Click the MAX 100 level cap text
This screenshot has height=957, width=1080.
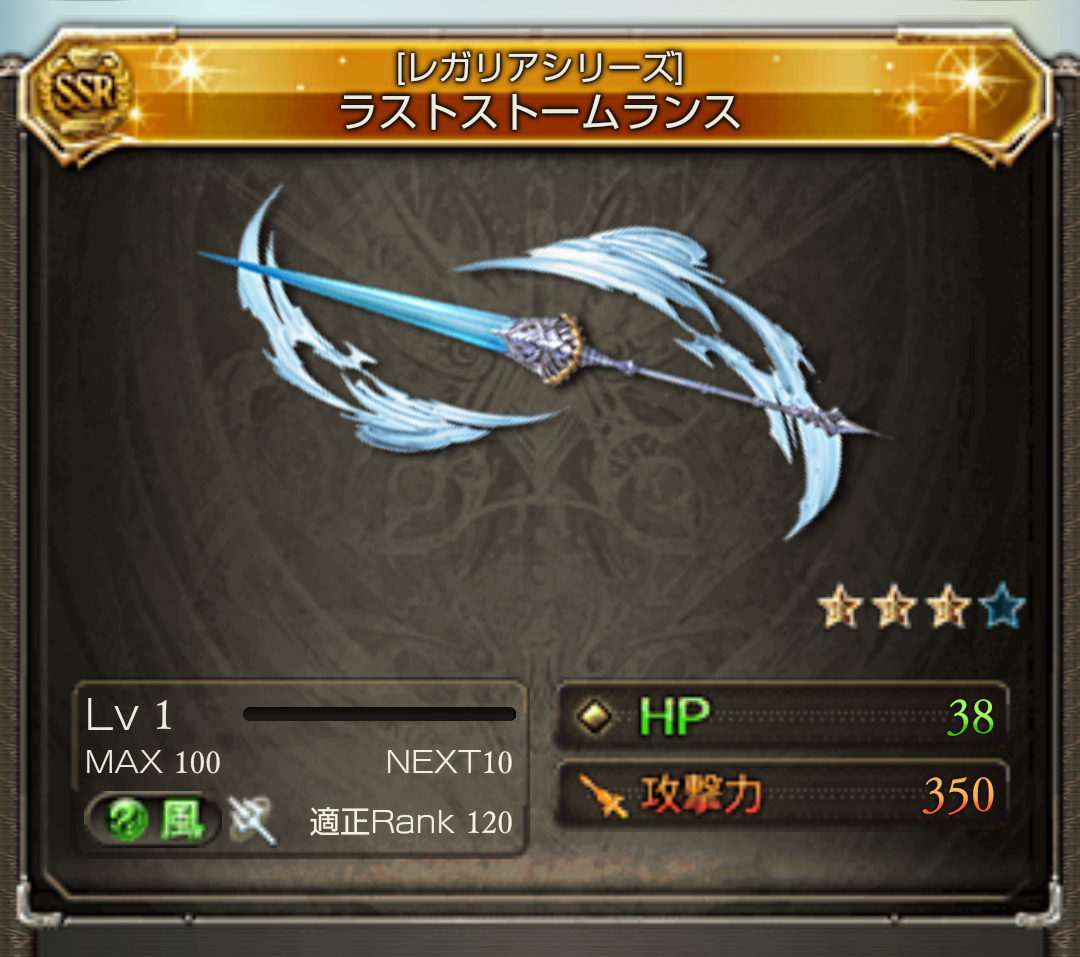coord(152,762)
